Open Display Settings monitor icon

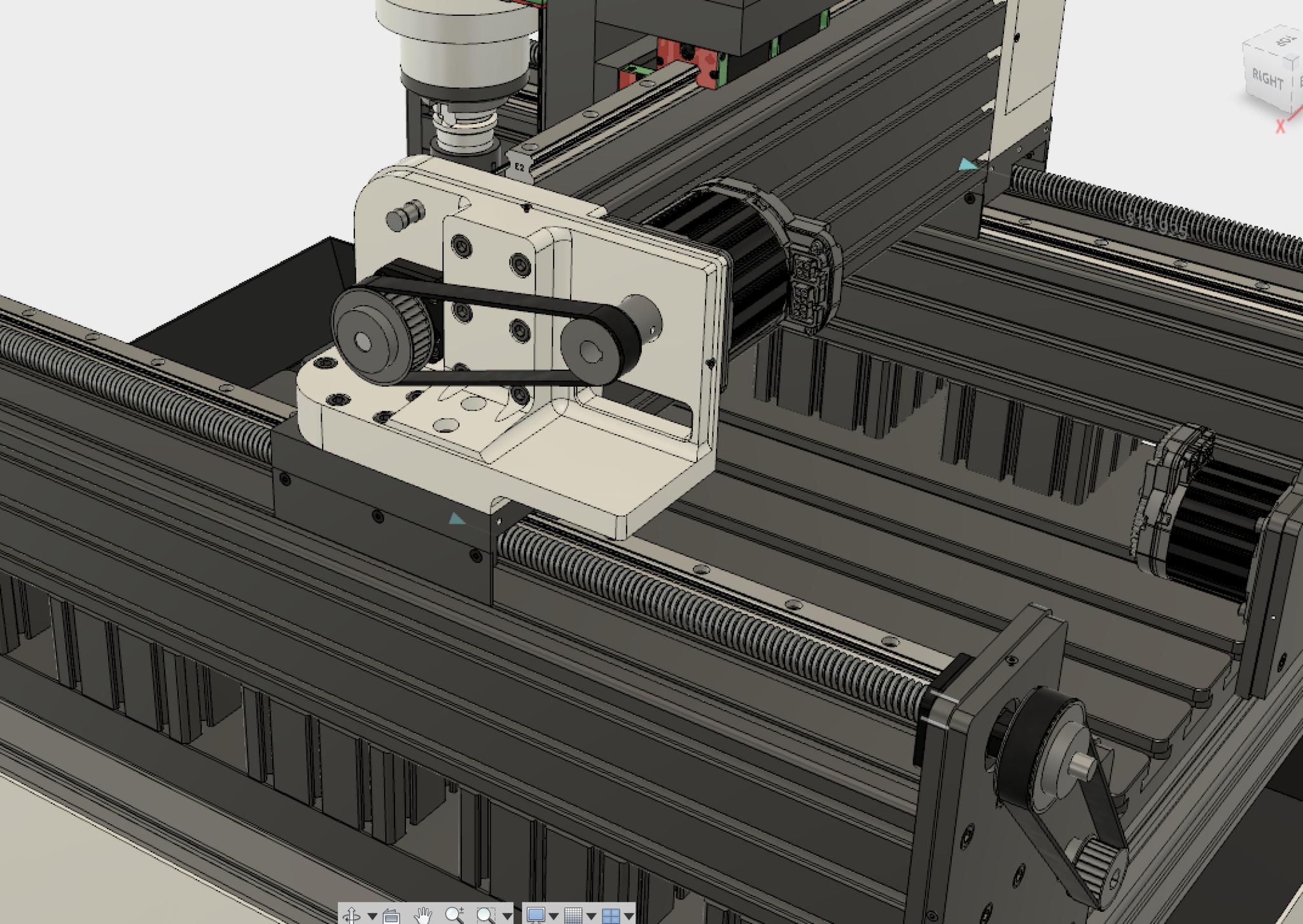536,915
